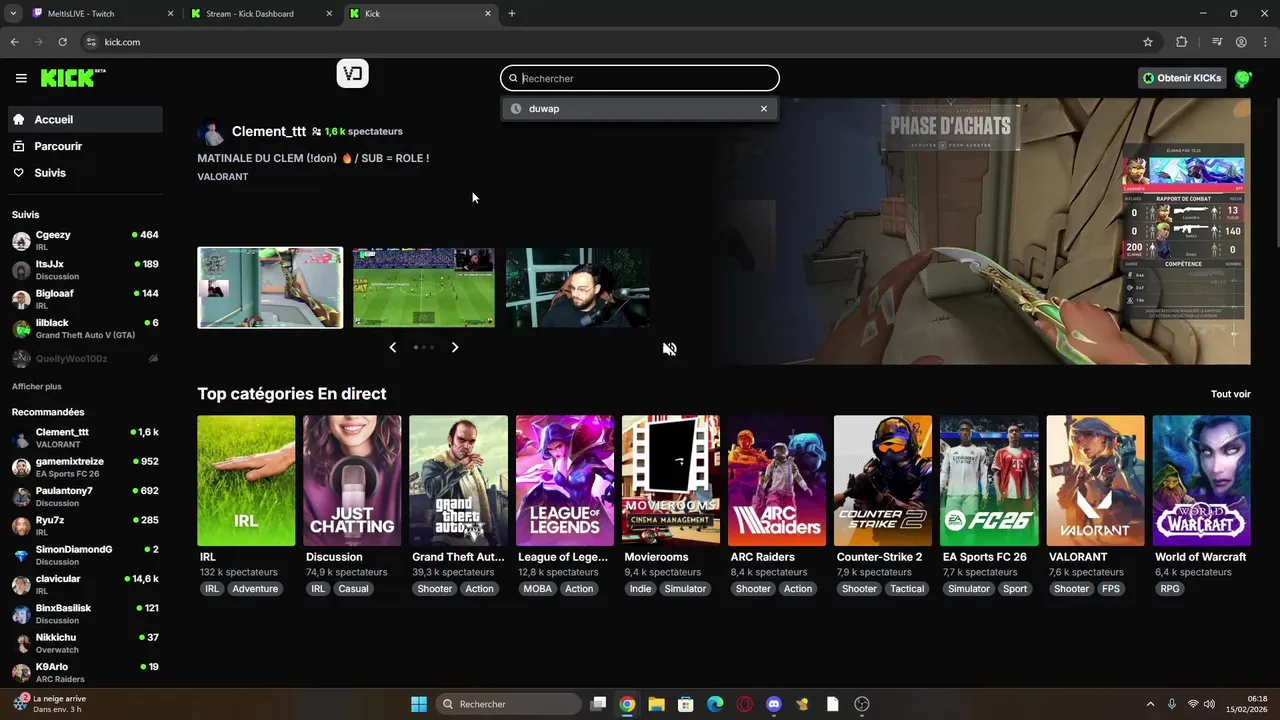Select bearded streamer carousel thumbnail
Viewport: 1280px width, 720px height.
tap(578, 288)
